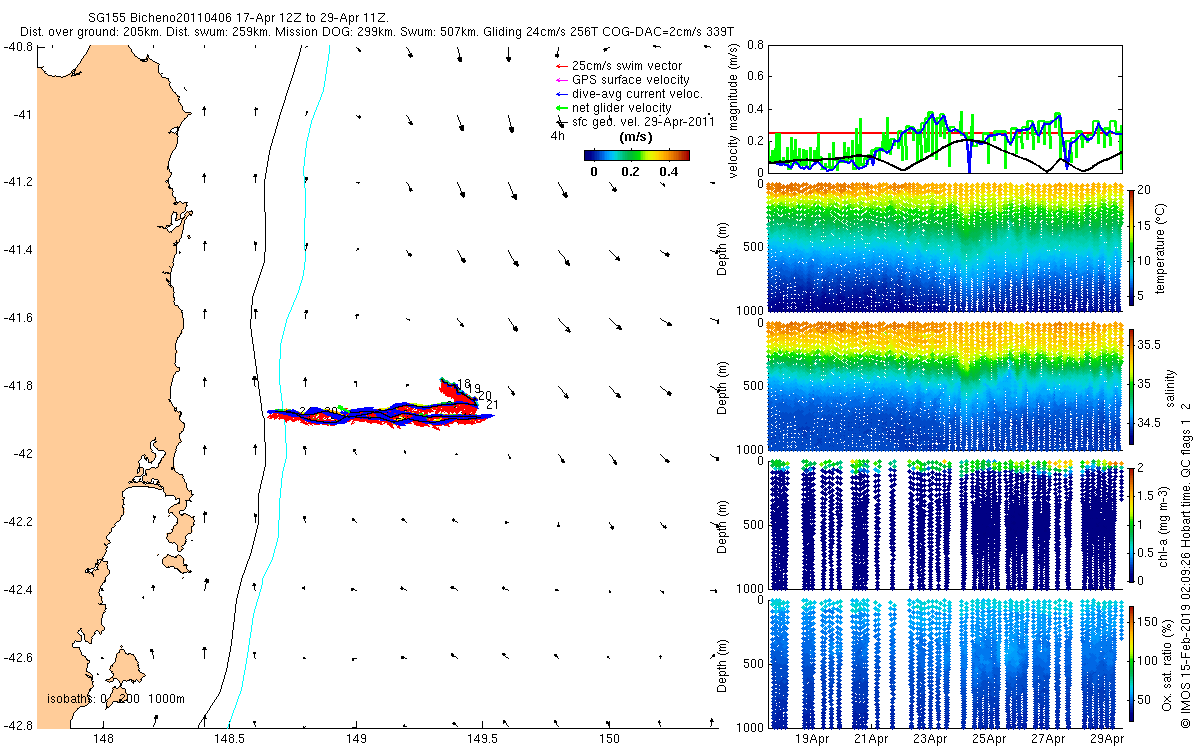The width and height of the screenshot is (1200, 750).
Task: Click the '0.8' velocity magnitude axis tick
Action: click(x=755, y=46)
